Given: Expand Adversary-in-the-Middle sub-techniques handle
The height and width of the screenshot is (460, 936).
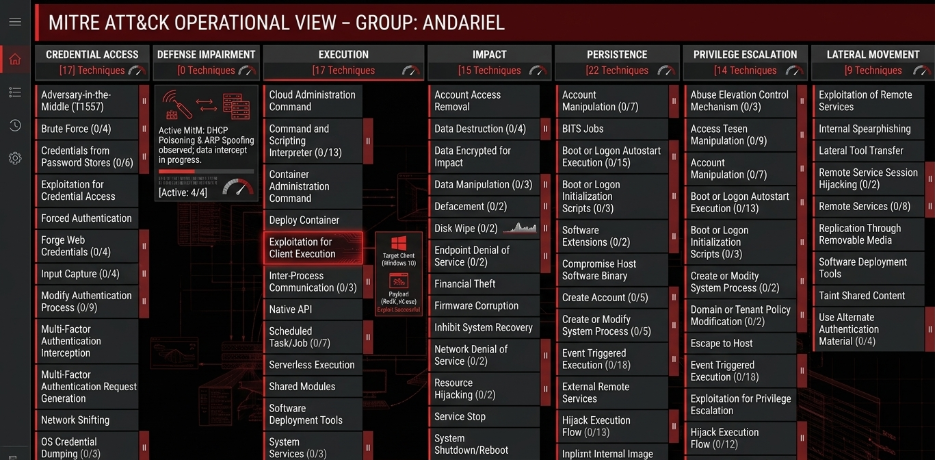Looking at the screenshot, I should click(x=144, y=101).
